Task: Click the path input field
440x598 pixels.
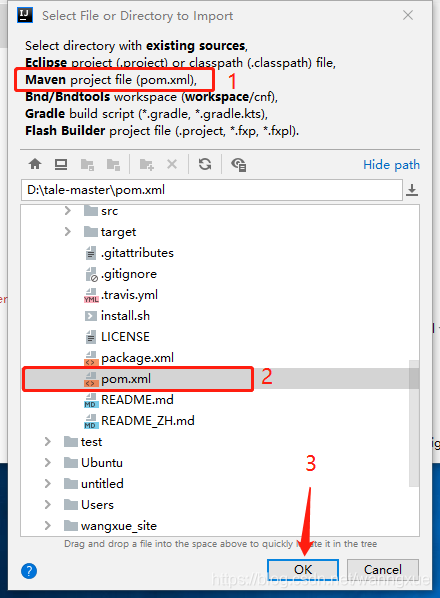Action: 212,190
